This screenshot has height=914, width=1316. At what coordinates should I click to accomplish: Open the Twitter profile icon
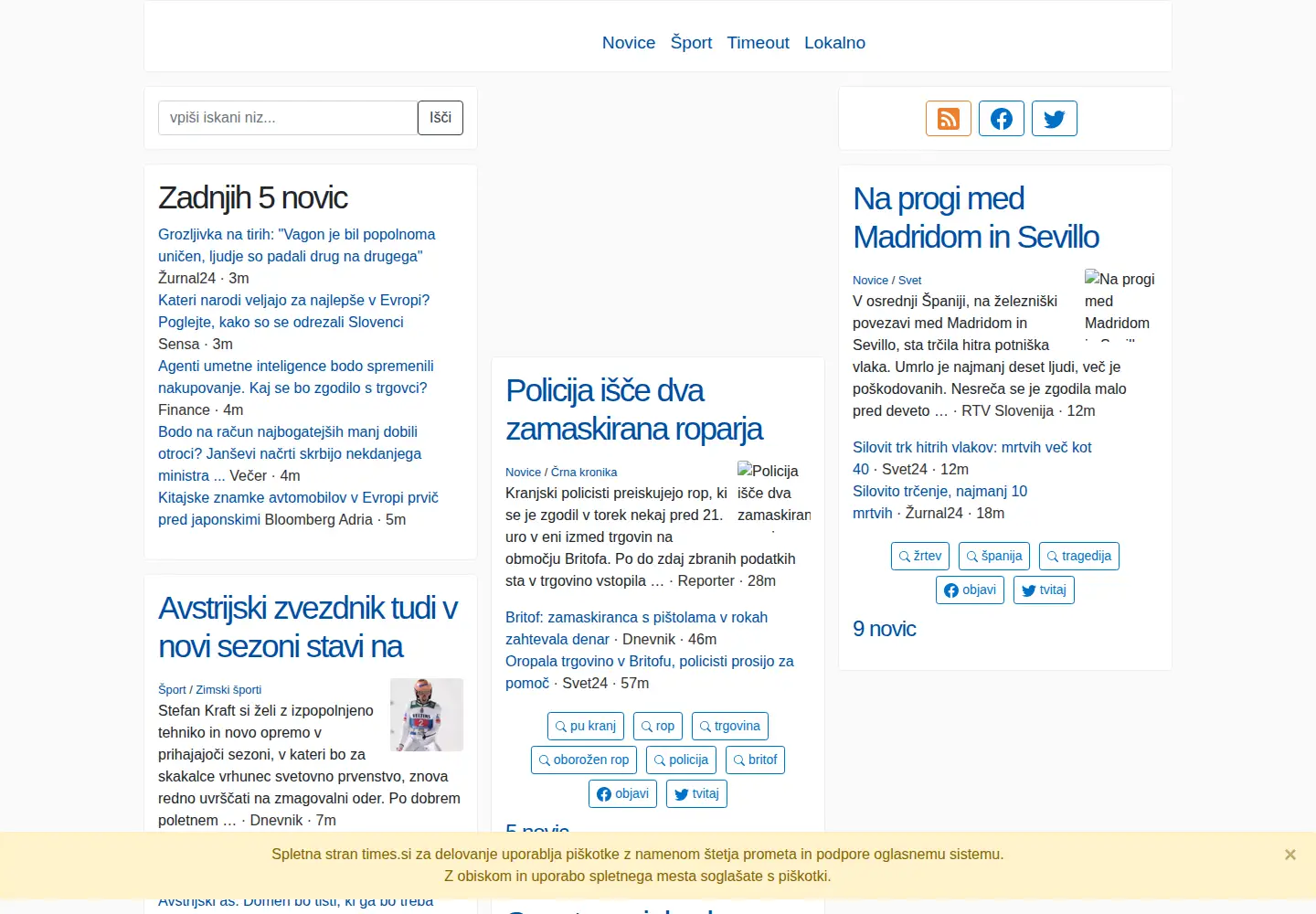[x=1055, y=119]
